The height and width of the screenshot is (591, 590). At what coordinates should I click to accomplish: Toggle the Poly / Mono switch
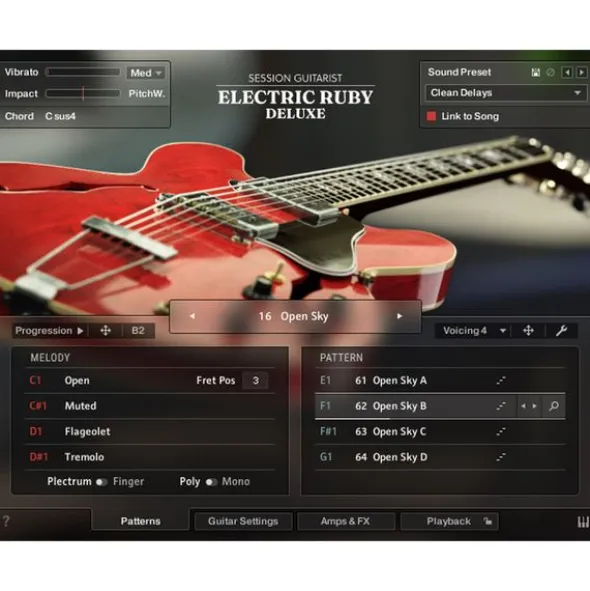coord(211,482)
